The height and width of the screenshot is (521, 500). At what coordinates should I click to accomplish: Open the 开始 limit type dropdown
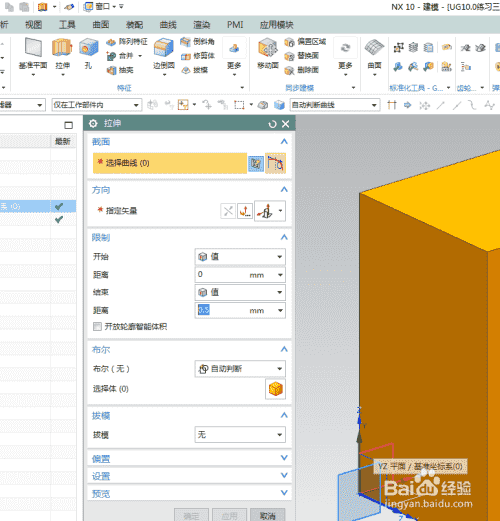point(240,257)
